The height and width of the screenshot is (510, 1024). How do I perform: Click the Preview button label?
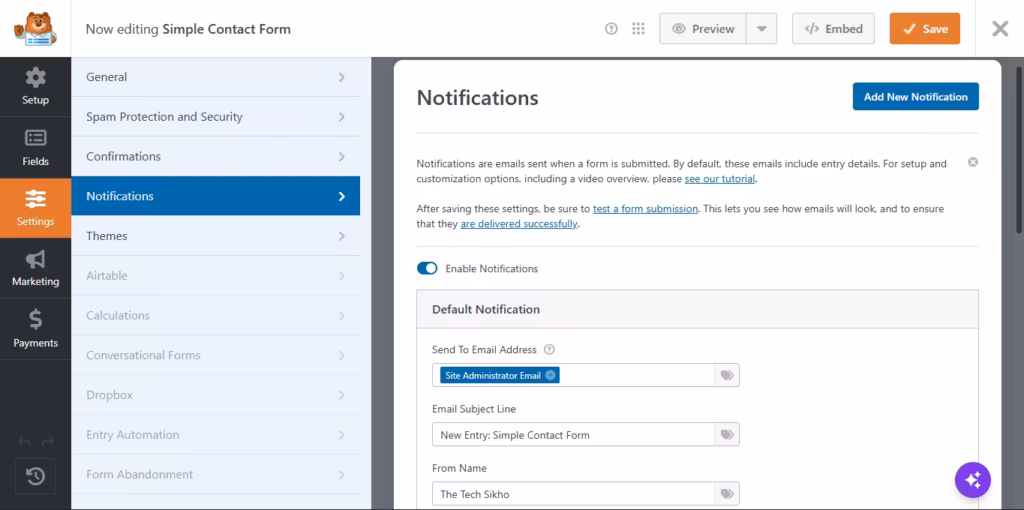[713, 29]
